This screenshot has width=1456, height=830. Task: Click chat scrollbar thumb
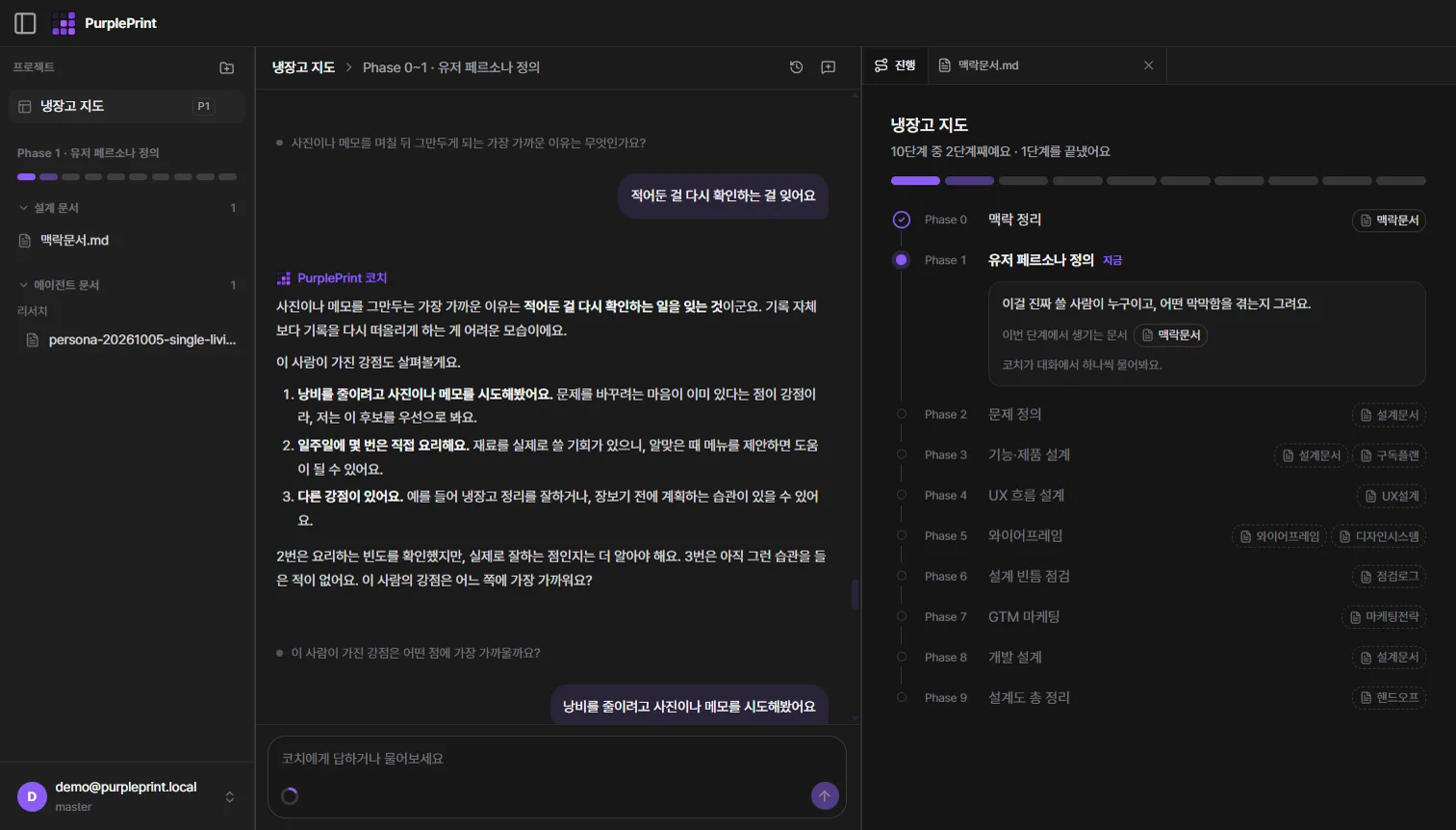(855, 595)
